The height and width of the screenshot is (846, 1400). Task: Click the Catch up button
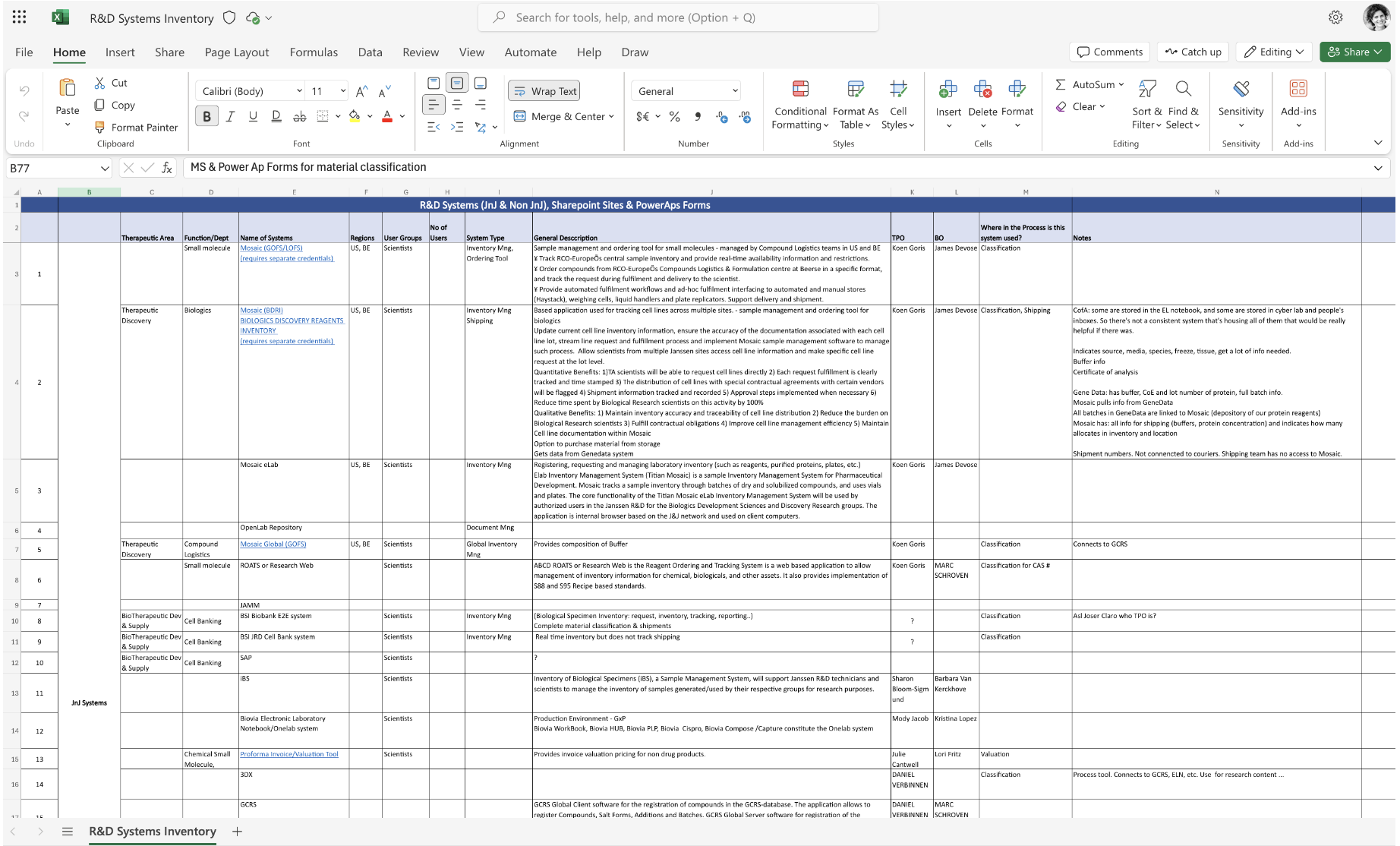1193,52
